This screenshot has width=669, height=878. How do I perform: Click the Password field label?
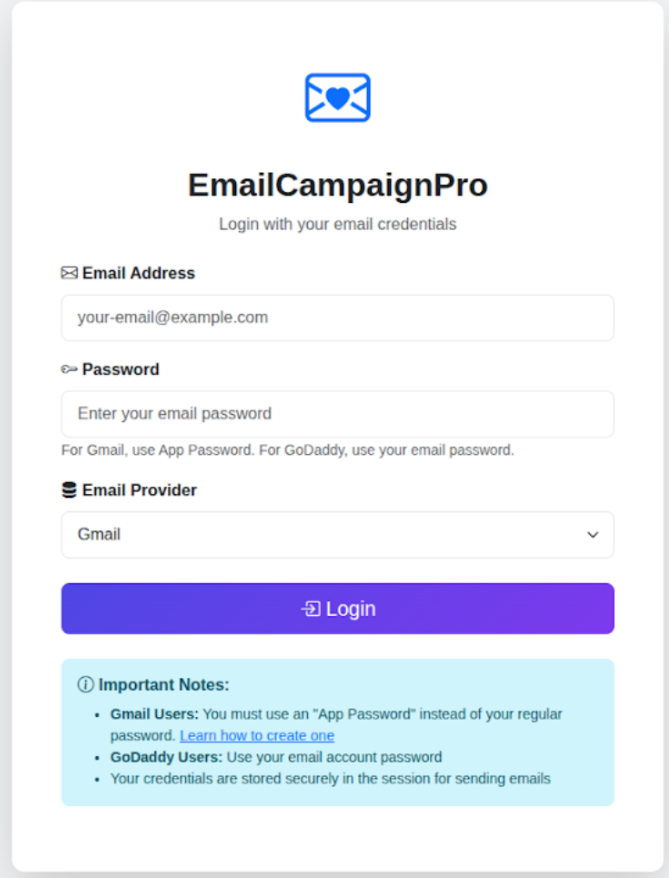pos(120,369)
